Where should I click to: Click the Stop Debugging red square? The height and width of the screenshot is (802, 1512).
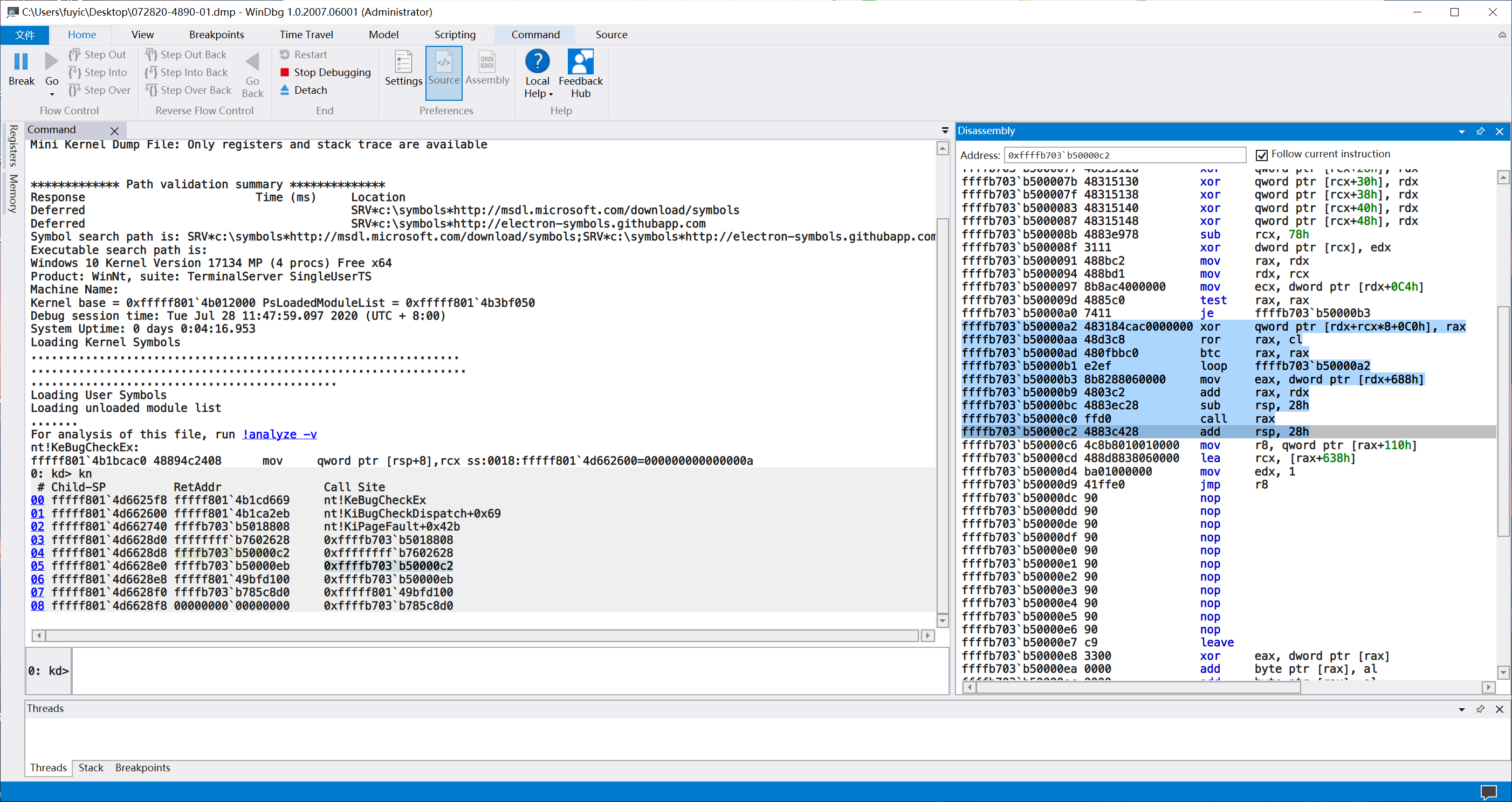pyautogui.click(x=285, y=72)
